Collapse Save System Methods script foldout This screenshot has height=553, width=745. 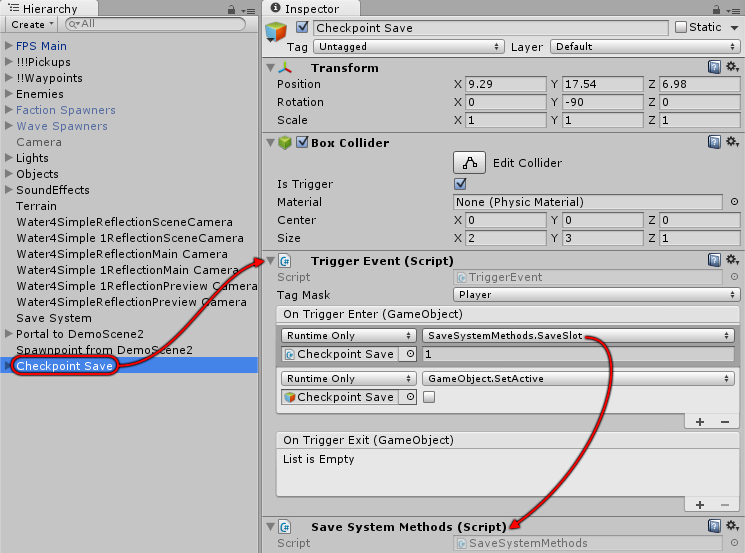coord(270,526)
